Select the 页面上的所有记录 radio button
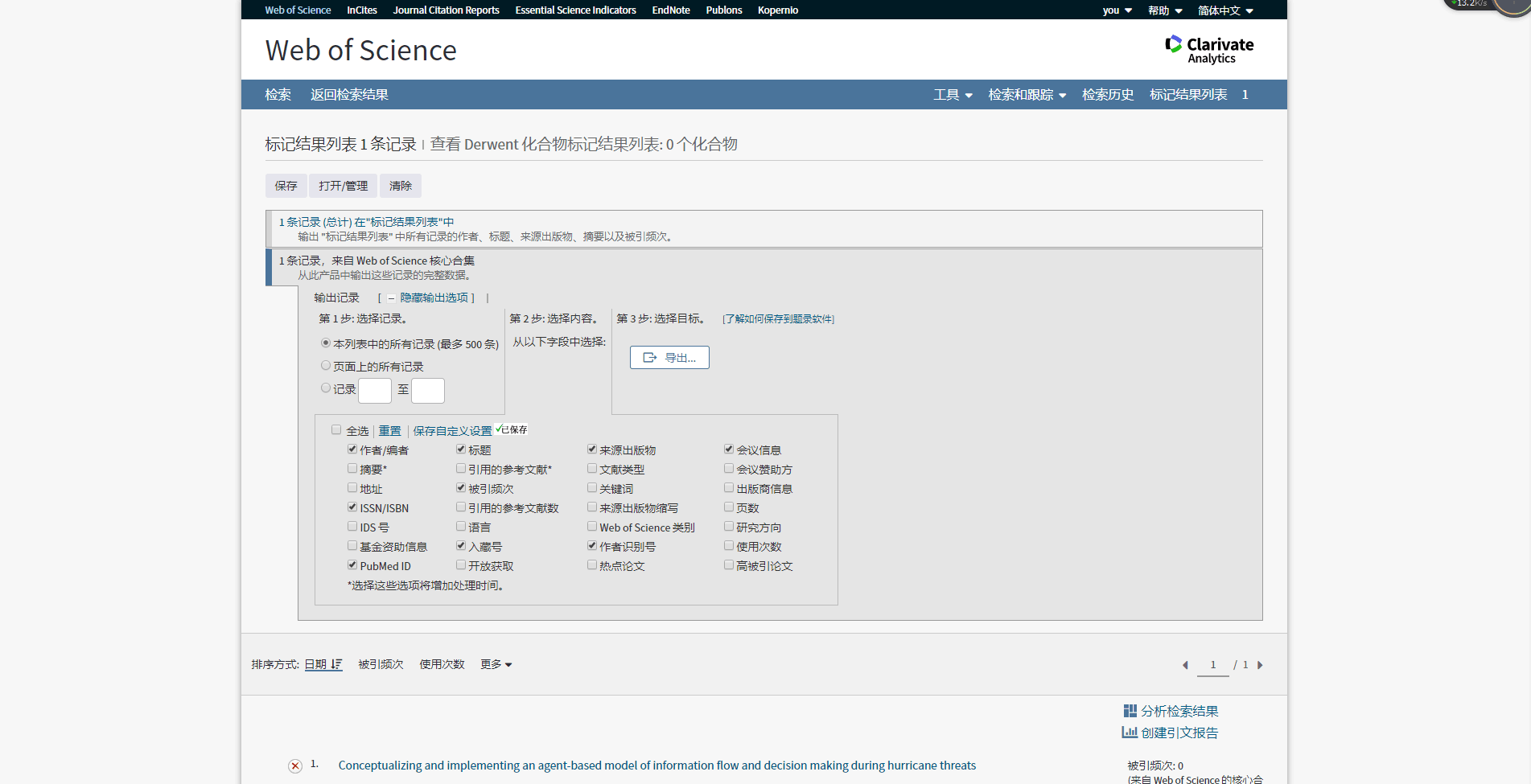The height and width of the screenshot is (784, 1531). click(325, 365)
